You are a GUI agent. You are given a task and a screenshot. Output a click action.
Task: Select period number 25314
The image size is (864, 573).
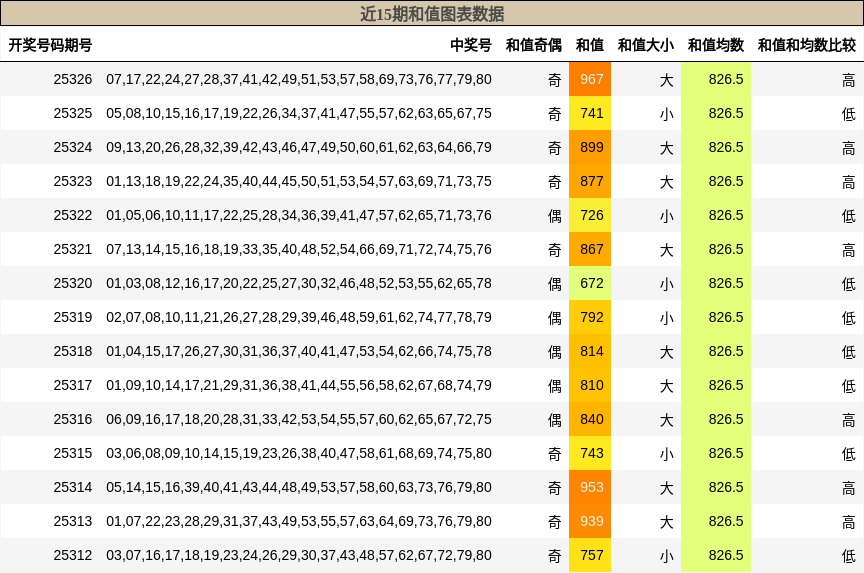tap(73, 488)
